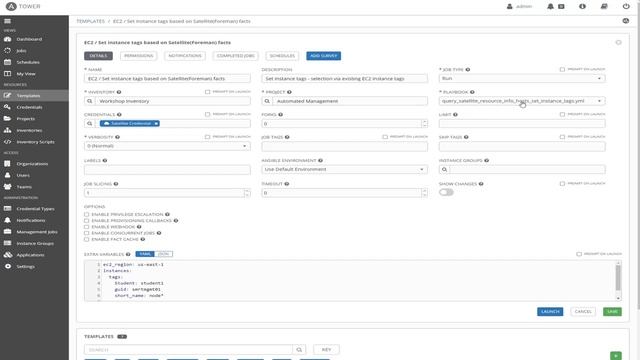Select YAML format for extra variables
Viewport: 640px width, 360px height.
tap(145, 254)
